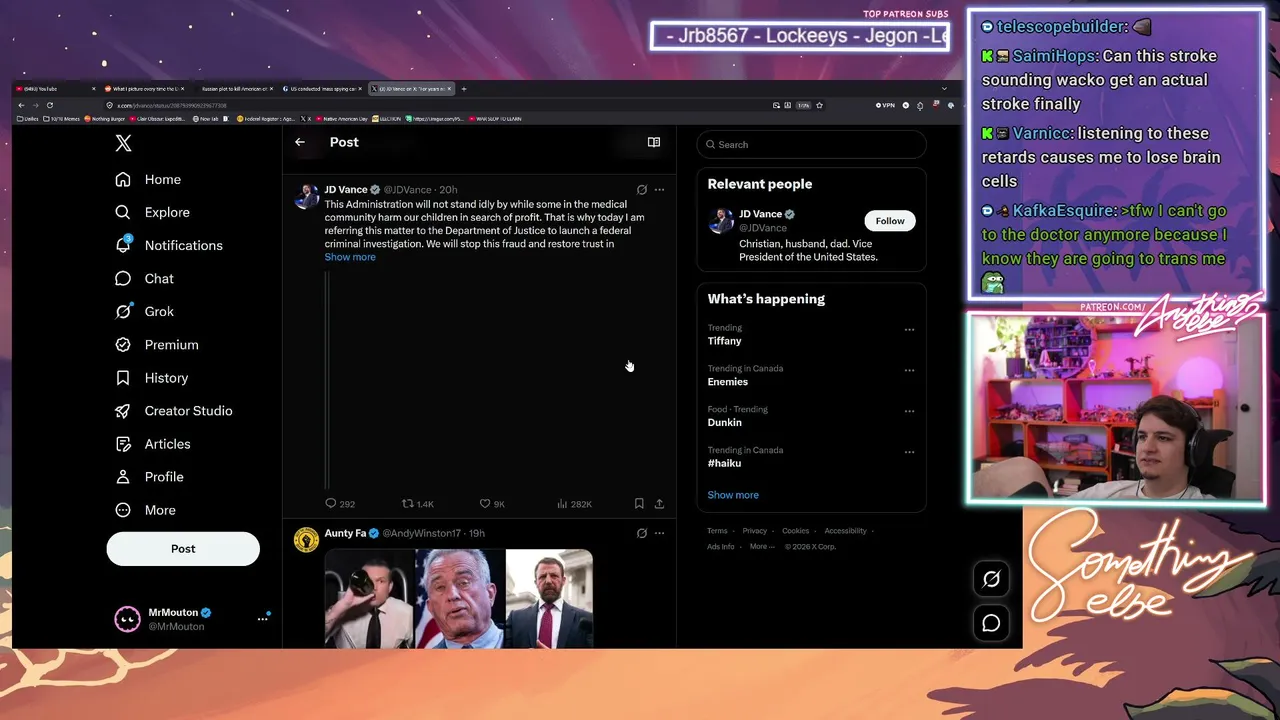Image resolution: width=1280 pixels, height=720 pixels.
Task: Open floating chat bubble button at bottom right
Action: click(x=991, y=623)
